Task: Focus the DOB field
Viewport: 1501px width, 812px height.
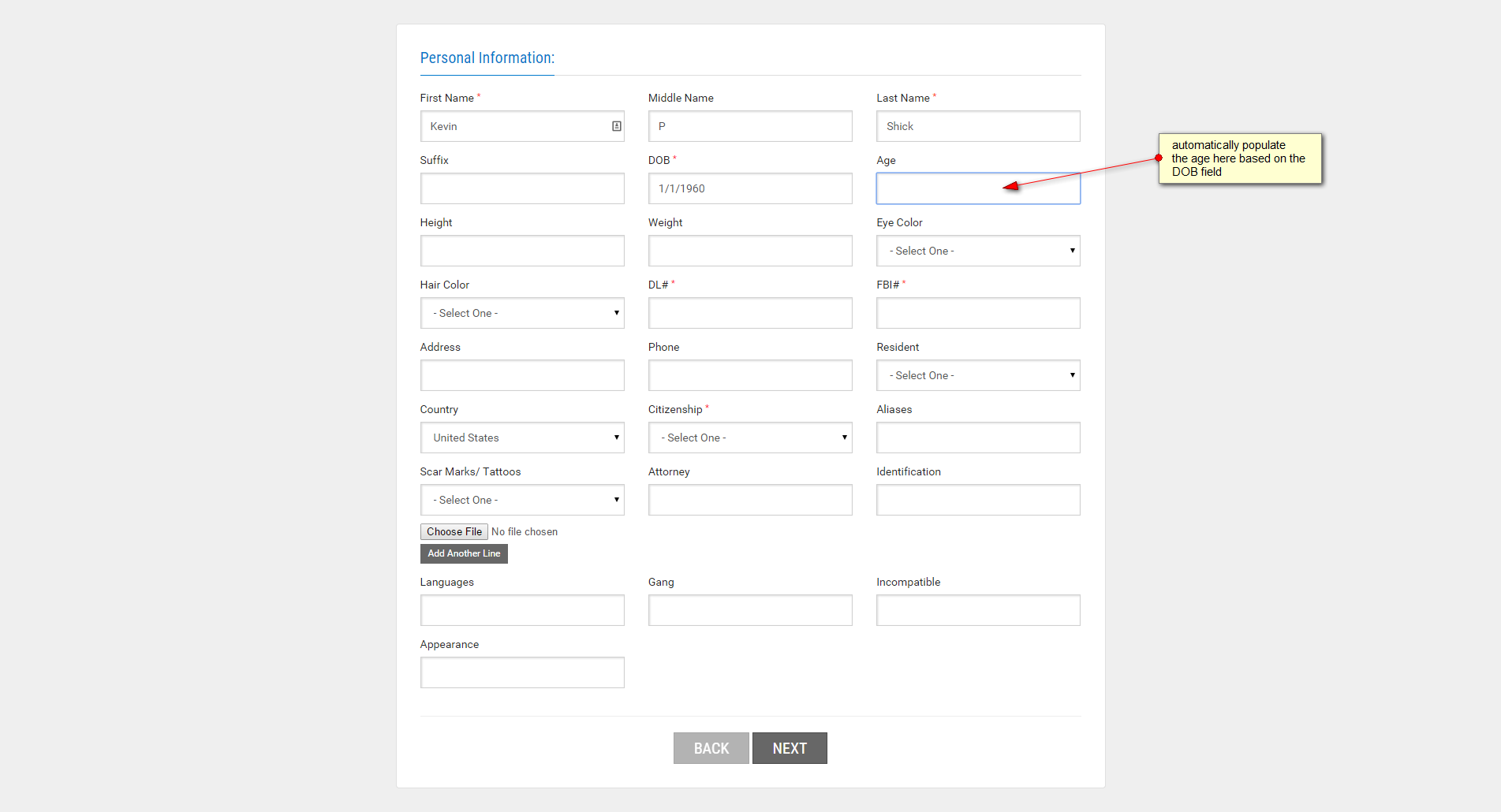Action: (x=750, y=188)
